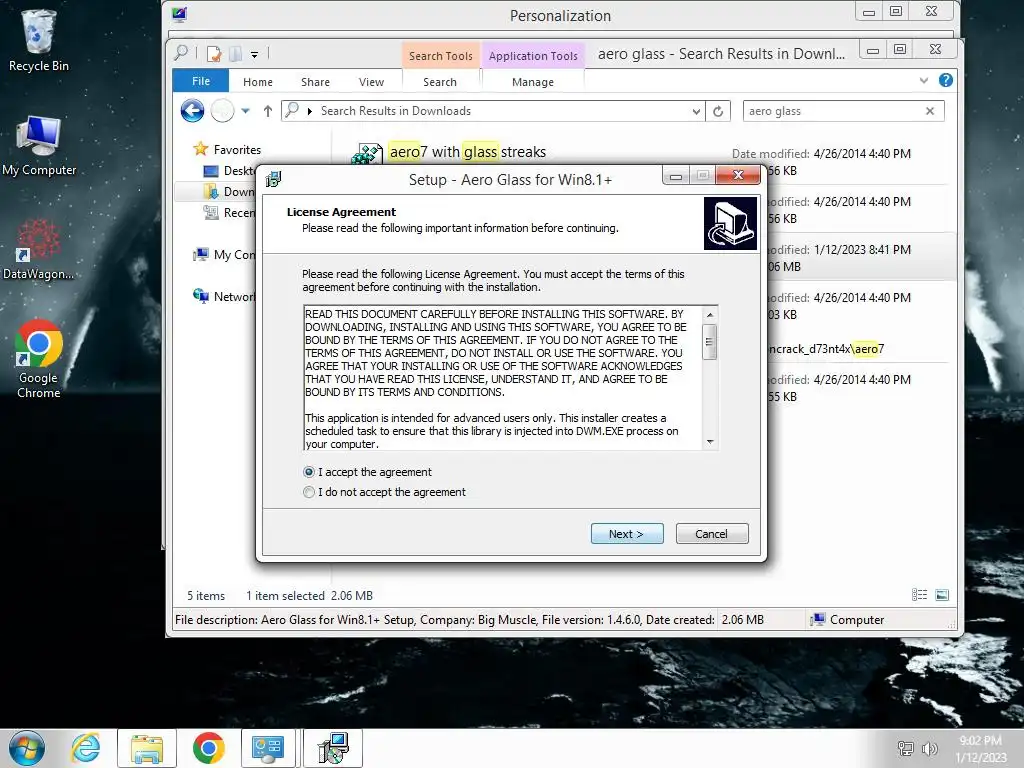The height and width of the screenshot is (768, 1024).
Task: Click the license scrollbar thumb
Action: coord(709,342)
